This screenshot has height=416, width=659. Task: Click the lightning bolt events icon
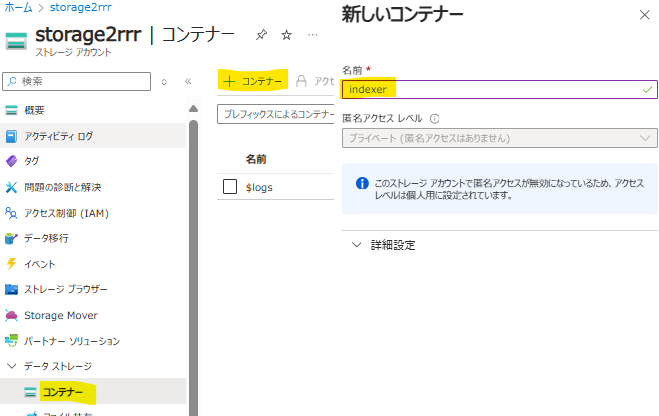click(x=11, y=264)
